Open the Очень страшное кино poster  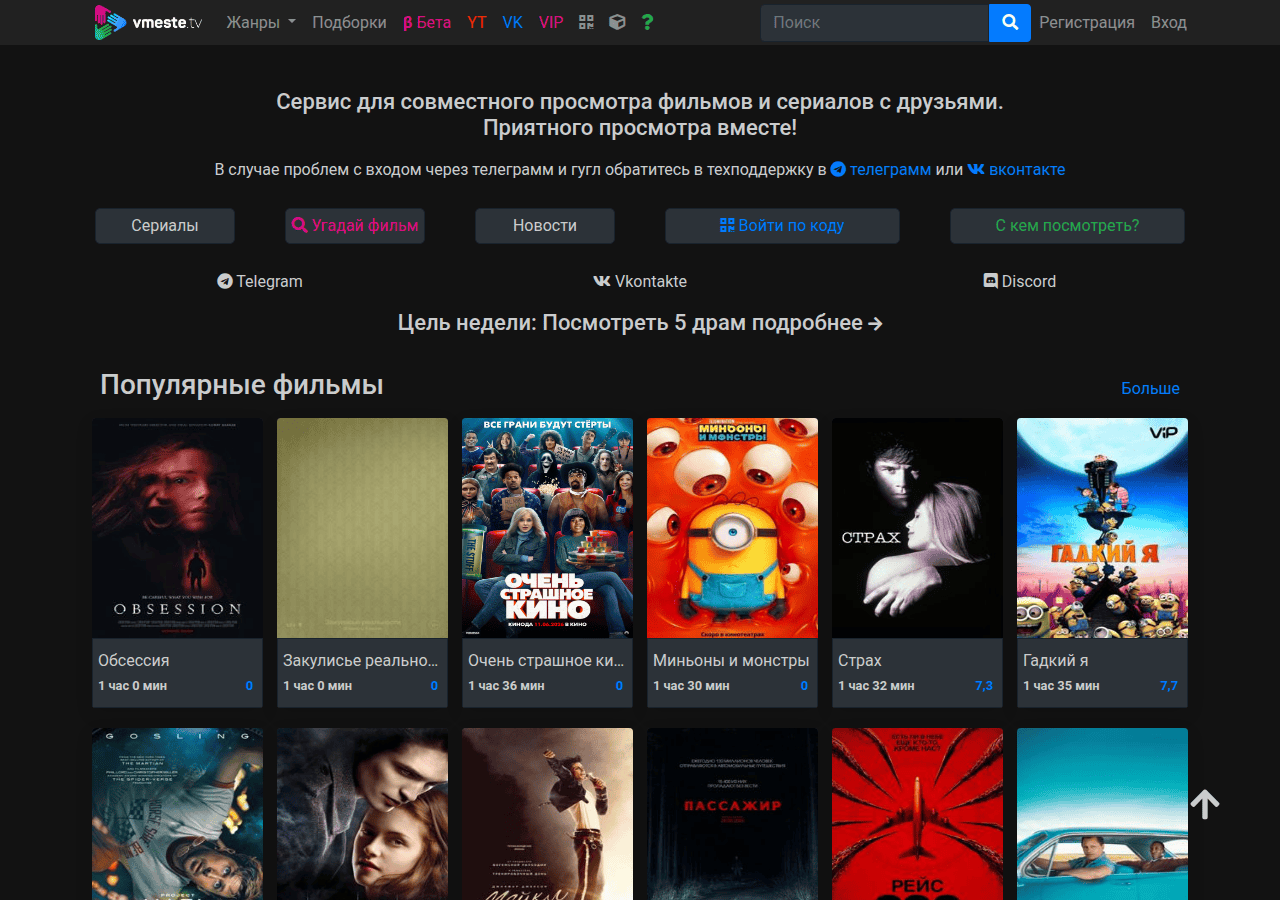[547, 528]
